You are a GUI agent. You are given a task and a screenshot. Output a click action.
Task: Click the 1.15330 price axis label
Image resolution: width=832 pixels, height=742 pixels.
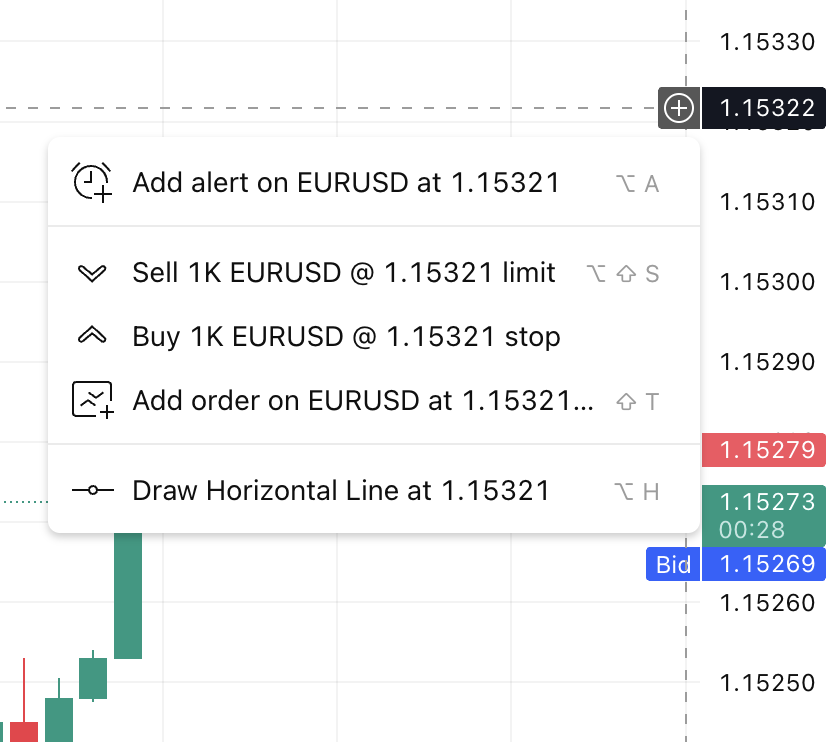(x=766, y=42)
